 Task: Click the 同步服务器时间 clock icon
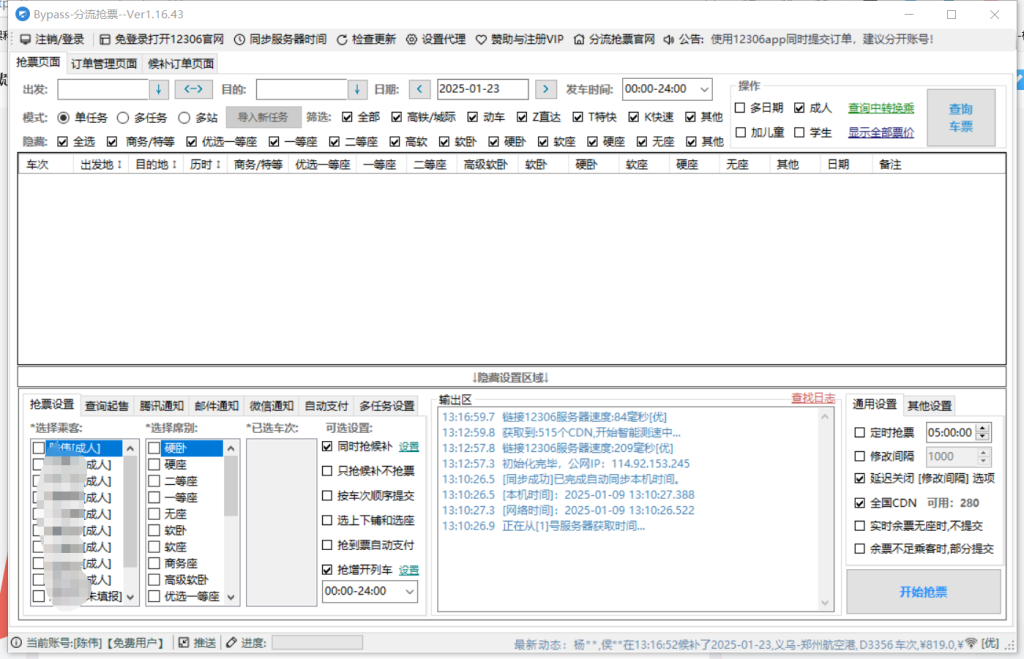tap(240, 39)
